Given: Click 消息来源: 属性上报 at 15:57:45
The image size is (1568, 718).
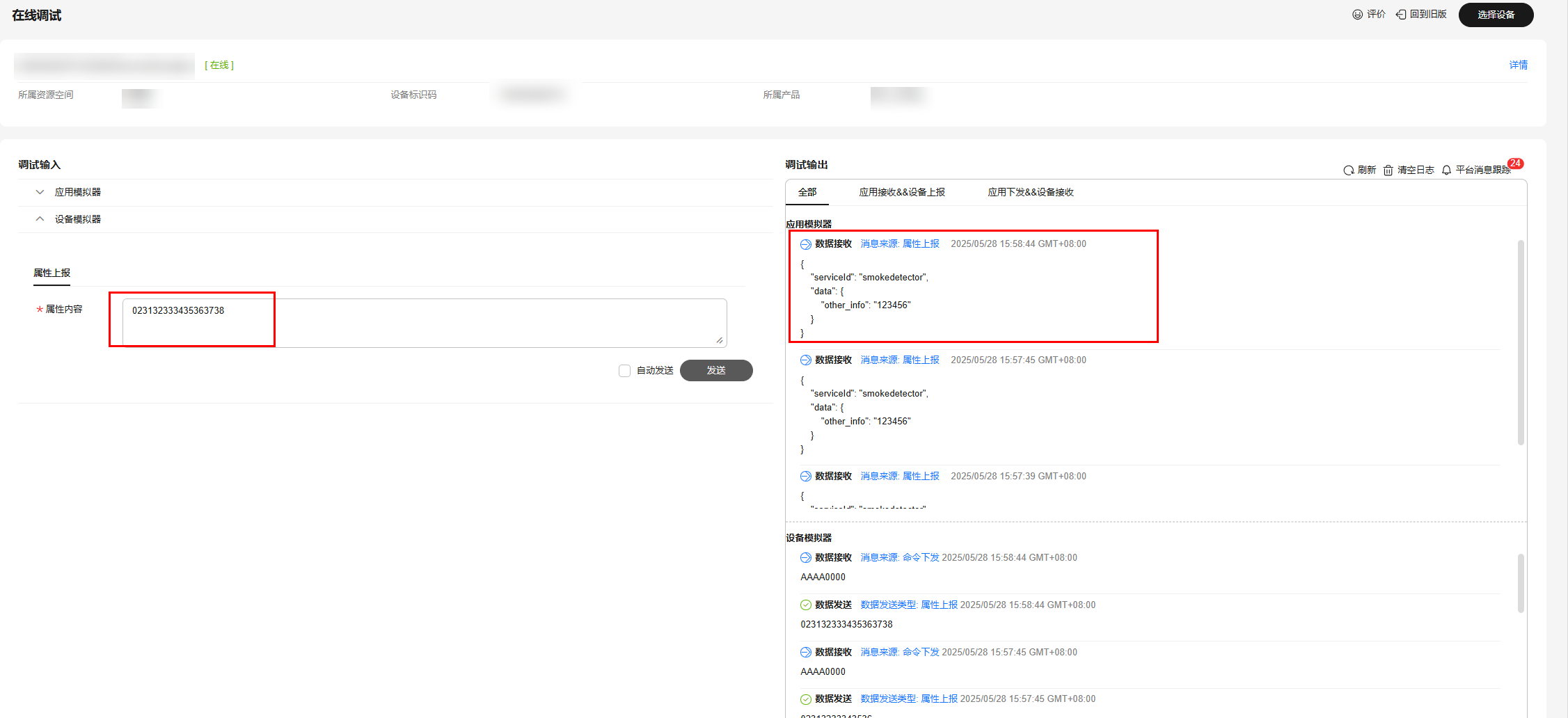Looking at the screenshot, I should tap(900, 360).
